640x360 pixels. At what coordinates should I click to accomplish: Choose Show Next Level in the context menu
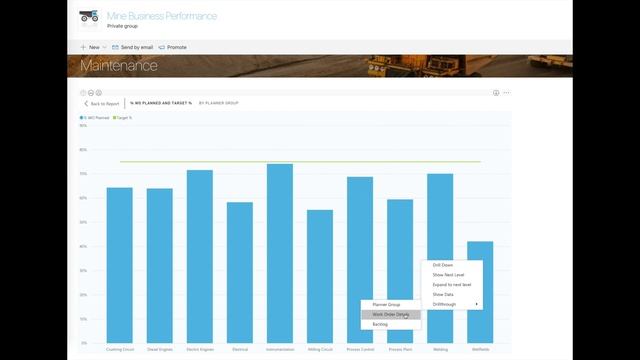(452, 275)
